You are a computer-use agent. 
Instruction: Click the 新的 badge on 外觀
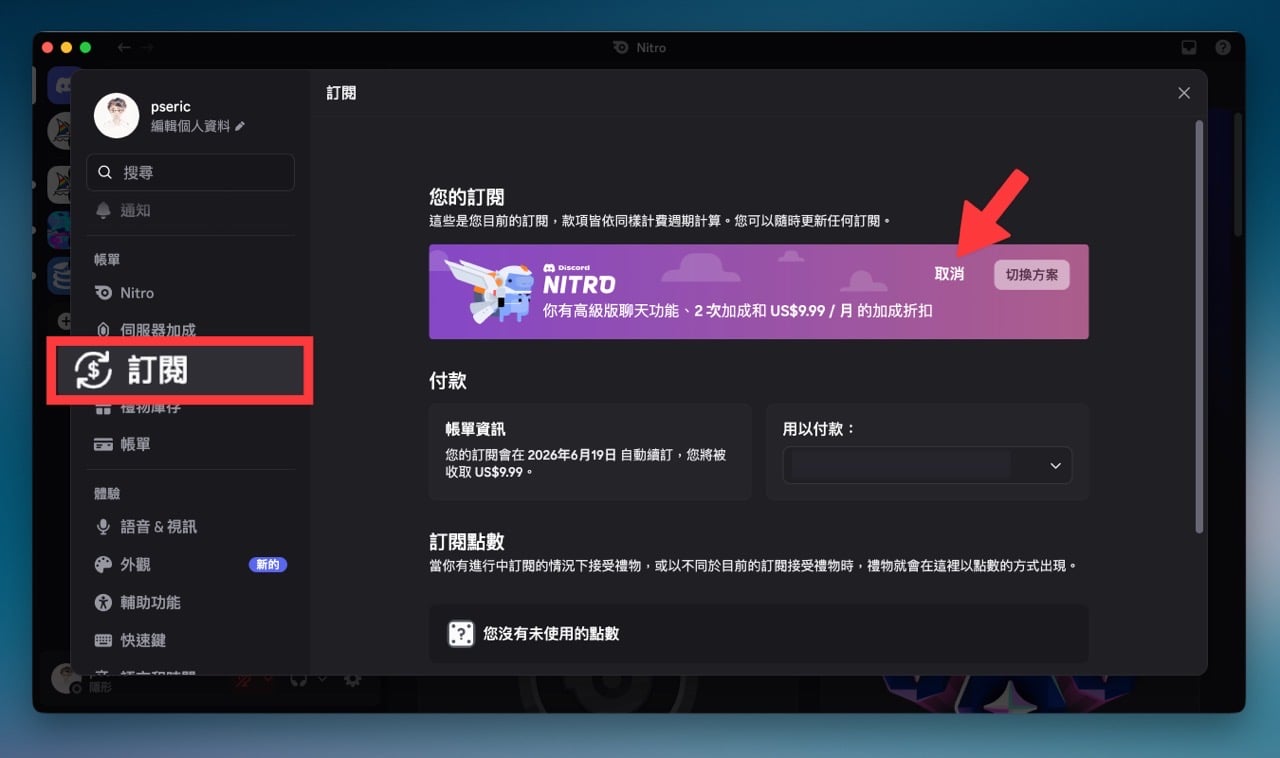coord(268,564)
